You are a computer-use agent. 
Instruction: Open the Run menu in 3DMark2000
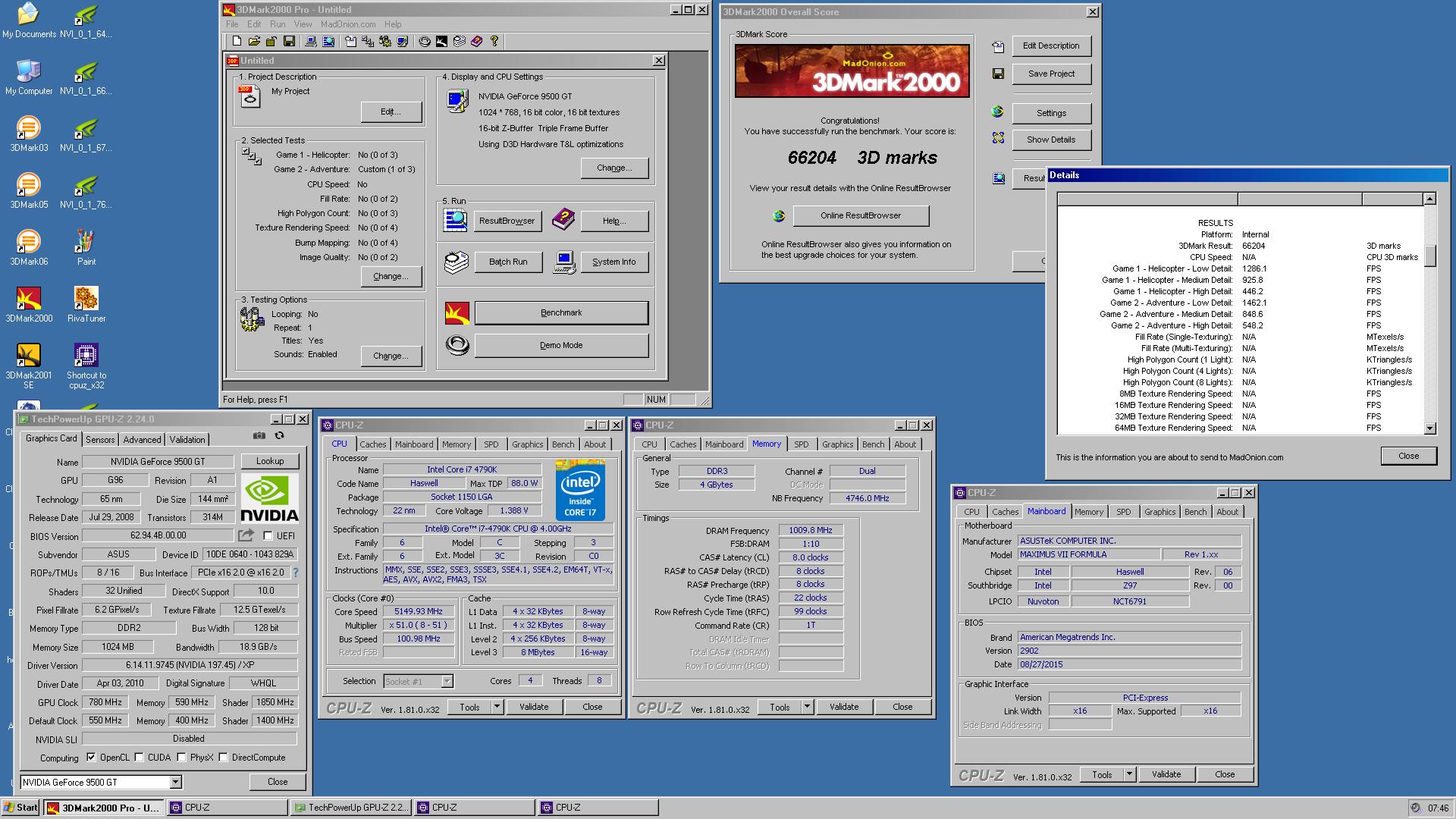[278, 24]
